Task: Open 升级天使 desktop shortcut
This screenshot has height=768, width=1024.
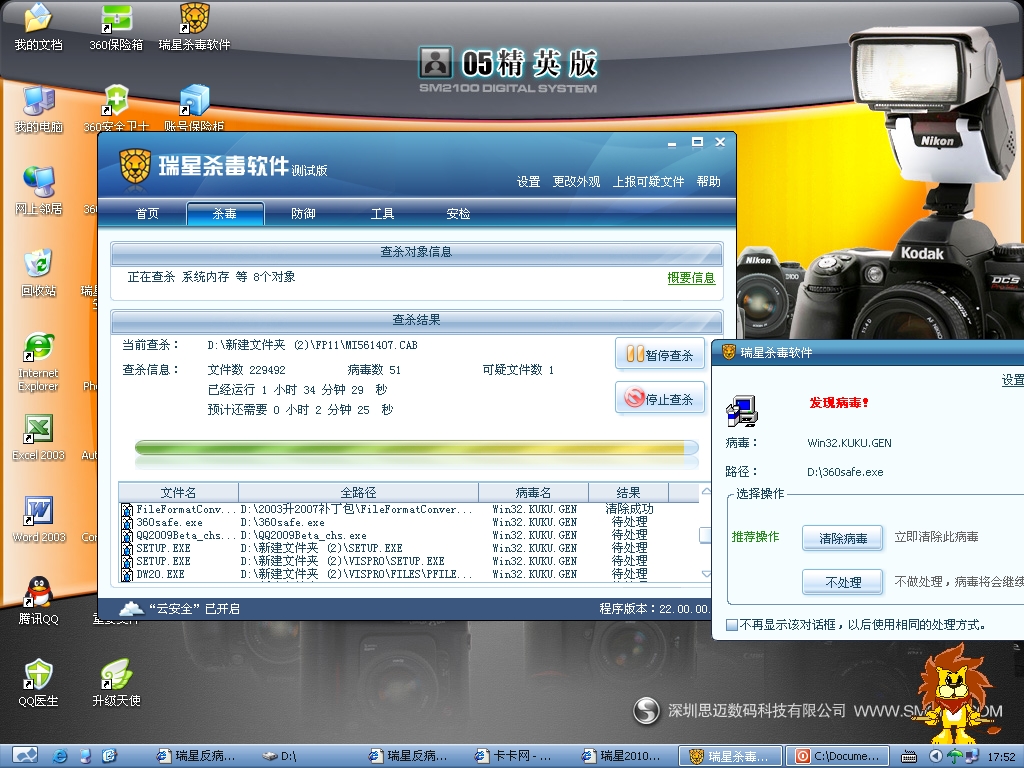Action: coord(116,683)
